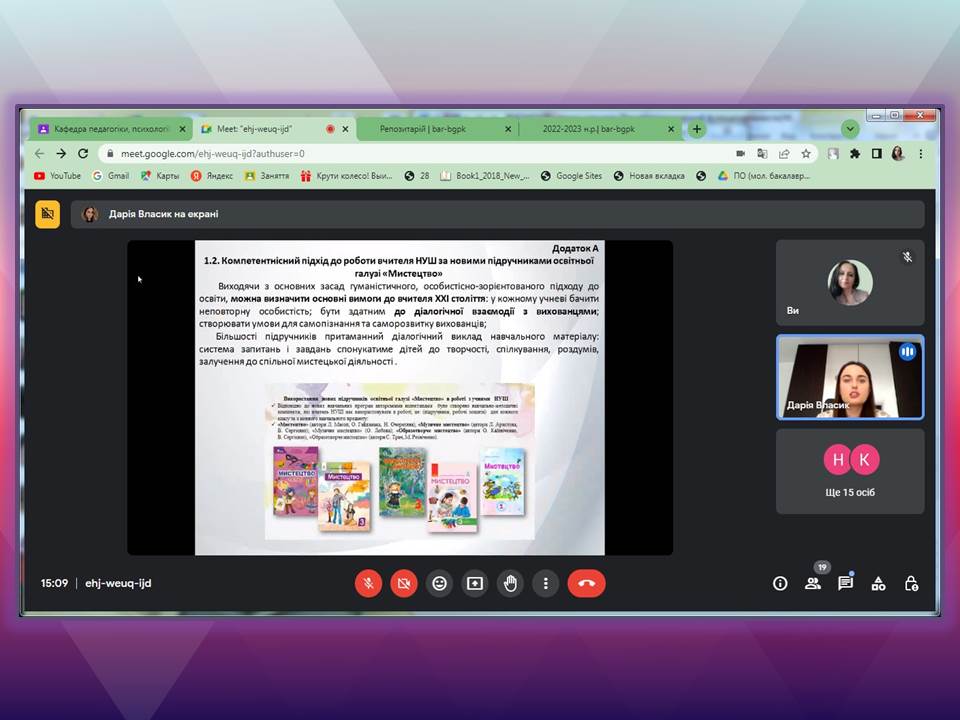The image size is (960, 720).
Task: Open Яндекс bookmark
Action: click(212, 176)
